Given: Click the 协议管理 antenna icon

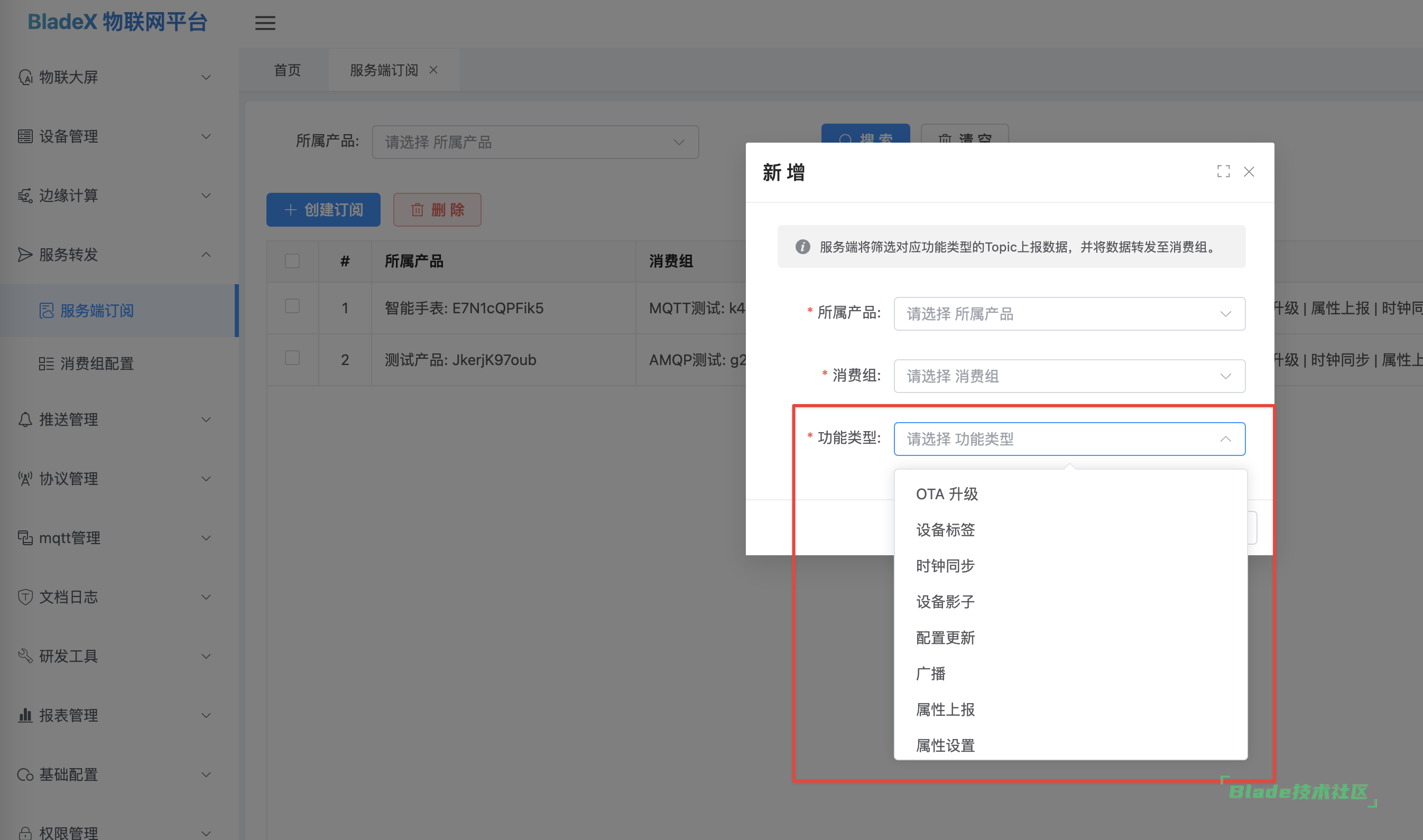Looking at the screenshot, I should (25, 479).
